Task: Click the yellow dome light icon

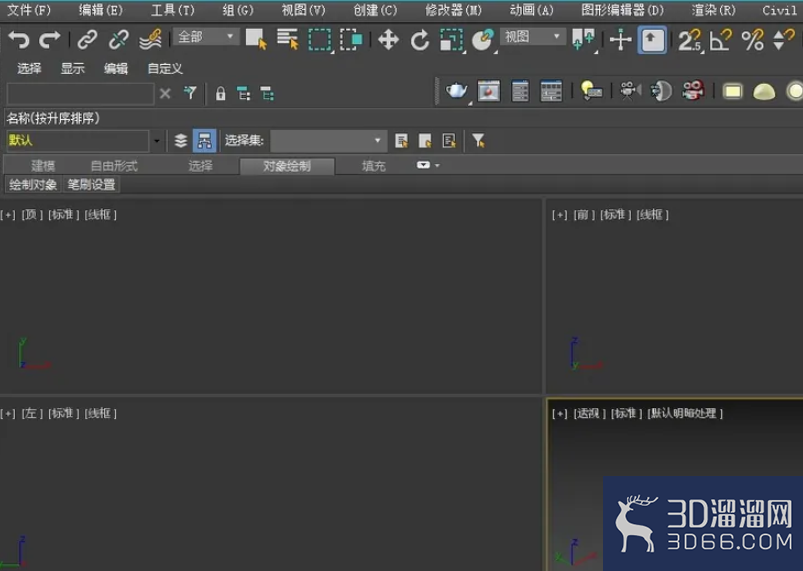Action: pyautogui.click(x=764, y=92)
